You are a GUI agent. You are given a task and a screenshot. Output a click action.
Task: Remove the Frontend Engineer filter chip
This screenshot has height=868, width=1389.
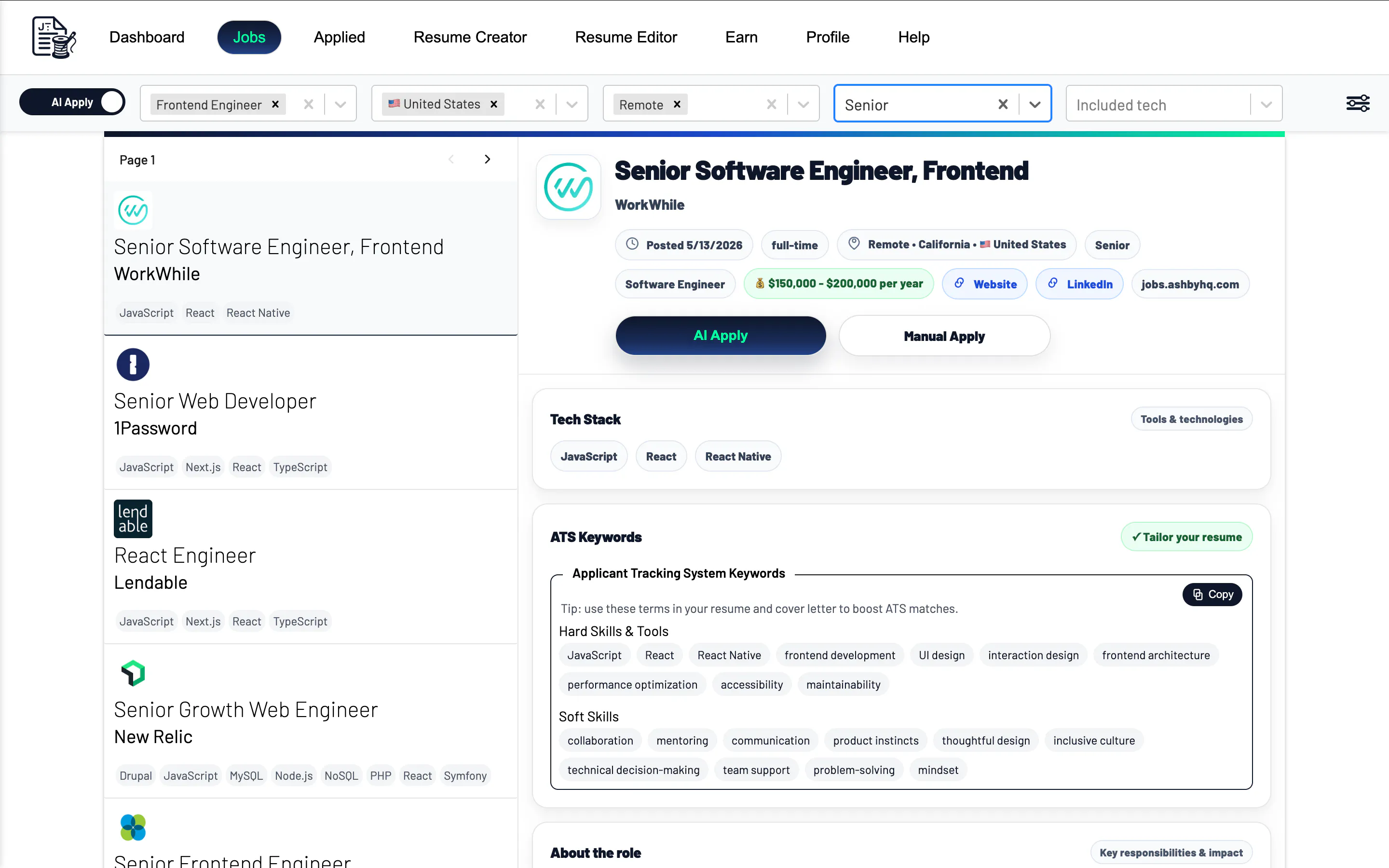pyautogui.click(x=275, y=105)
